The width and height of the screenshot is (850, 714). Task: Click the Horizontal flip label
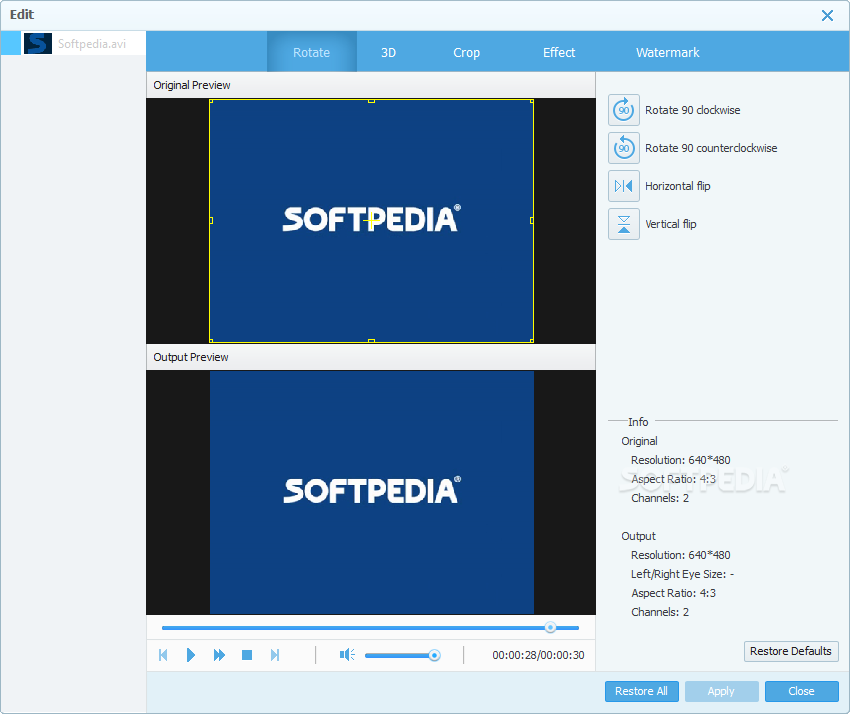click(678, 186)
